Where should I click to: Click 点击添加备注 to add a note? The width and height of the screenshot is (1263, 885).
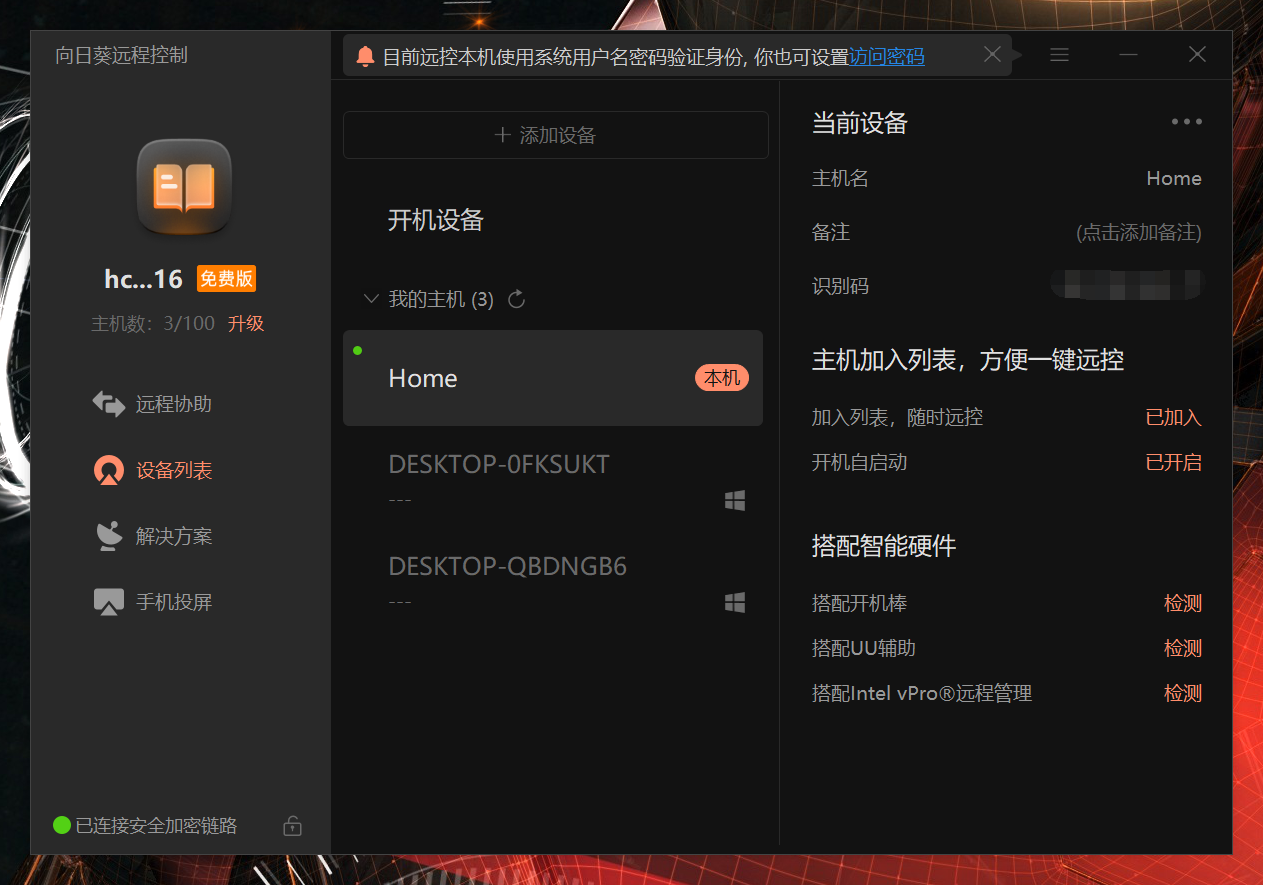[x=1139, y=233]
